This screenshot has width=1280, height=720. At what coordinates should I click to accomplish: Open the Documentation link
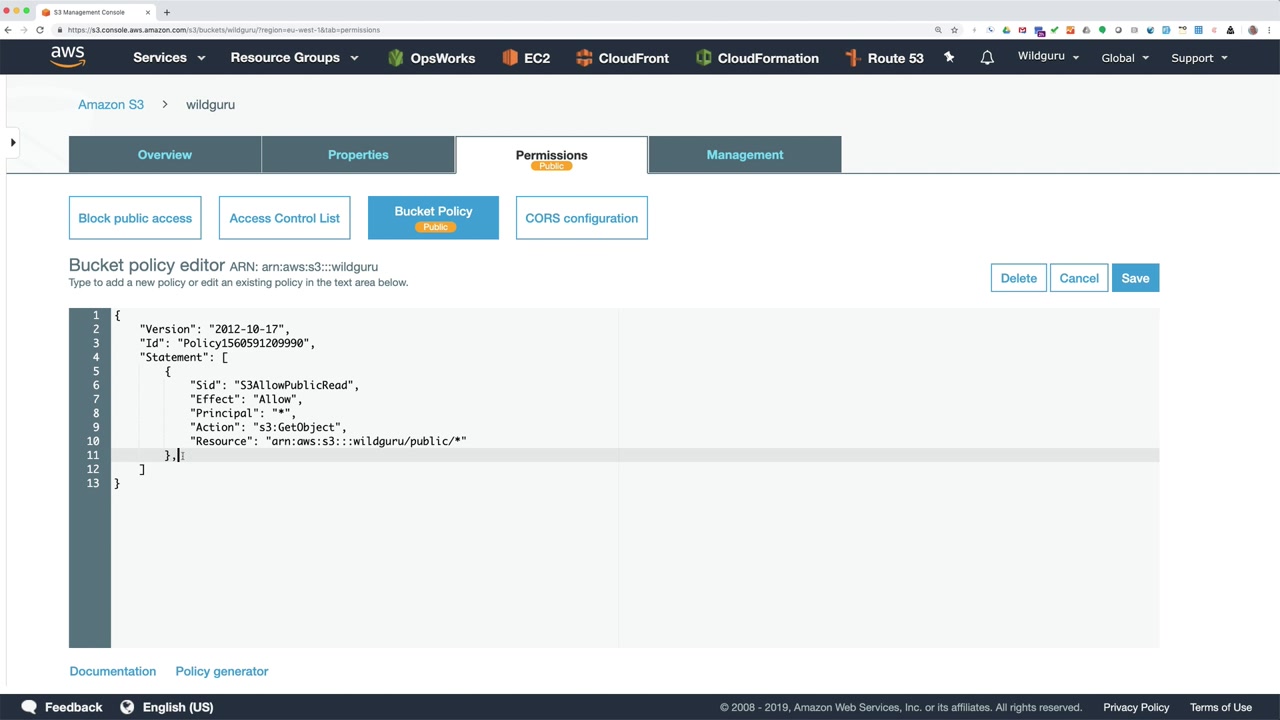tap(113, 671)
